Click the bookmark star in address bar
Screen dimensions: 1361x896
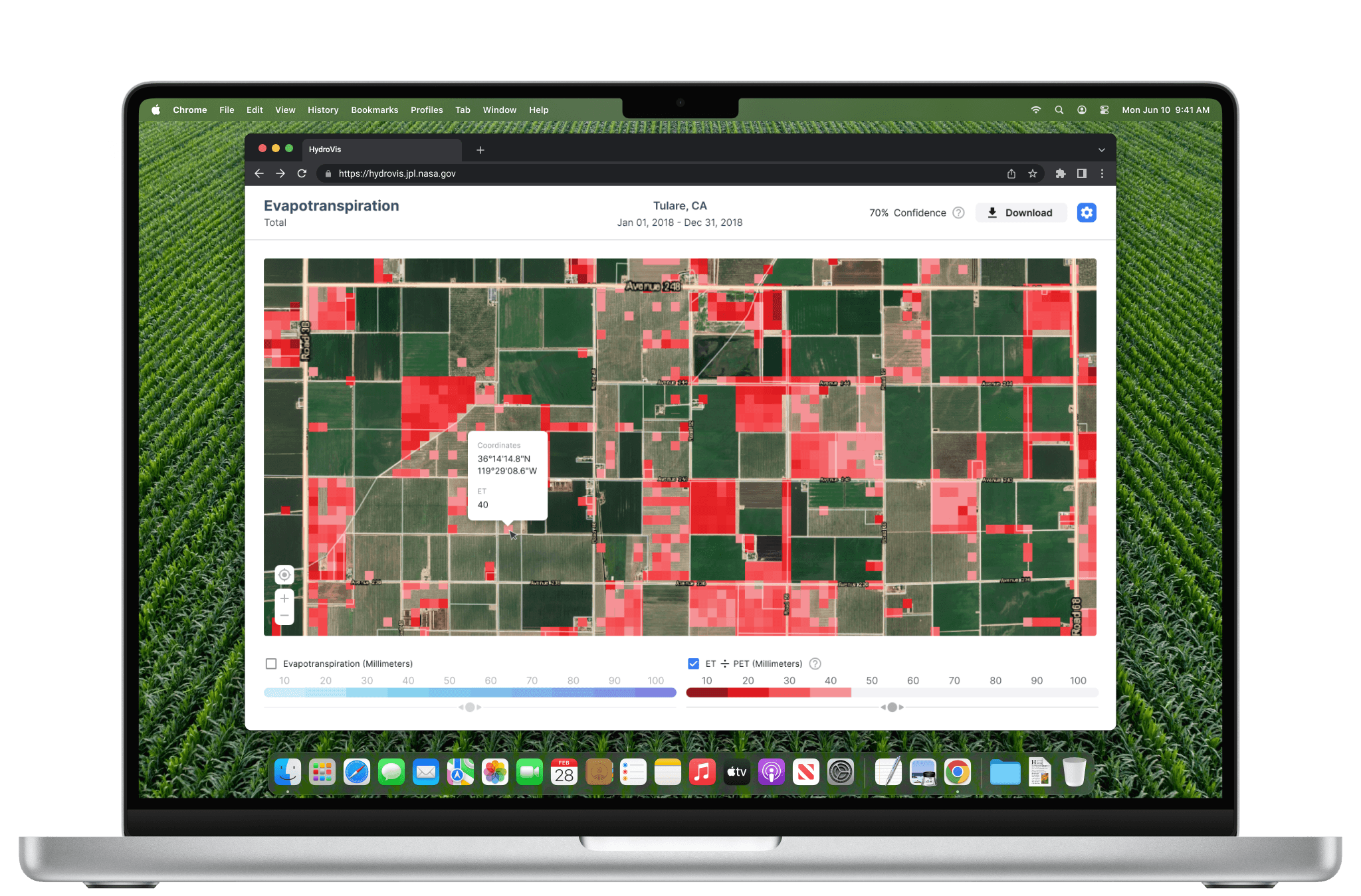tap(1033, 173)
